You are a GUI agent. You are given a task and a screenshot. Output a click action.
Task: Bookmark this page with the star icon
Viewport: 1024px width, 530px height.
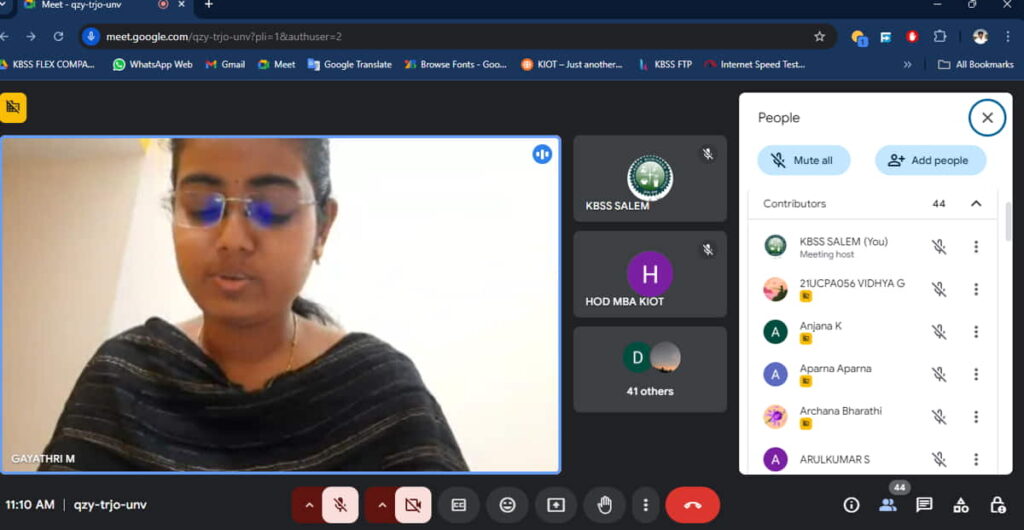820,37
